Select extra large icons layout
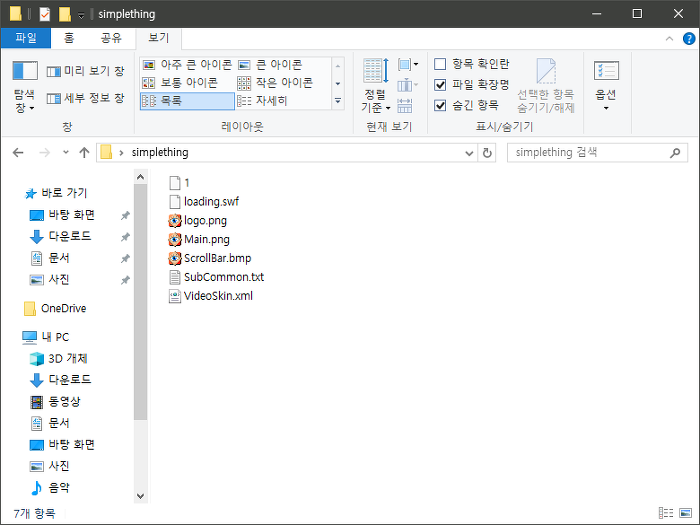Screen dimensions: 700x525 (x=187, y=65)
